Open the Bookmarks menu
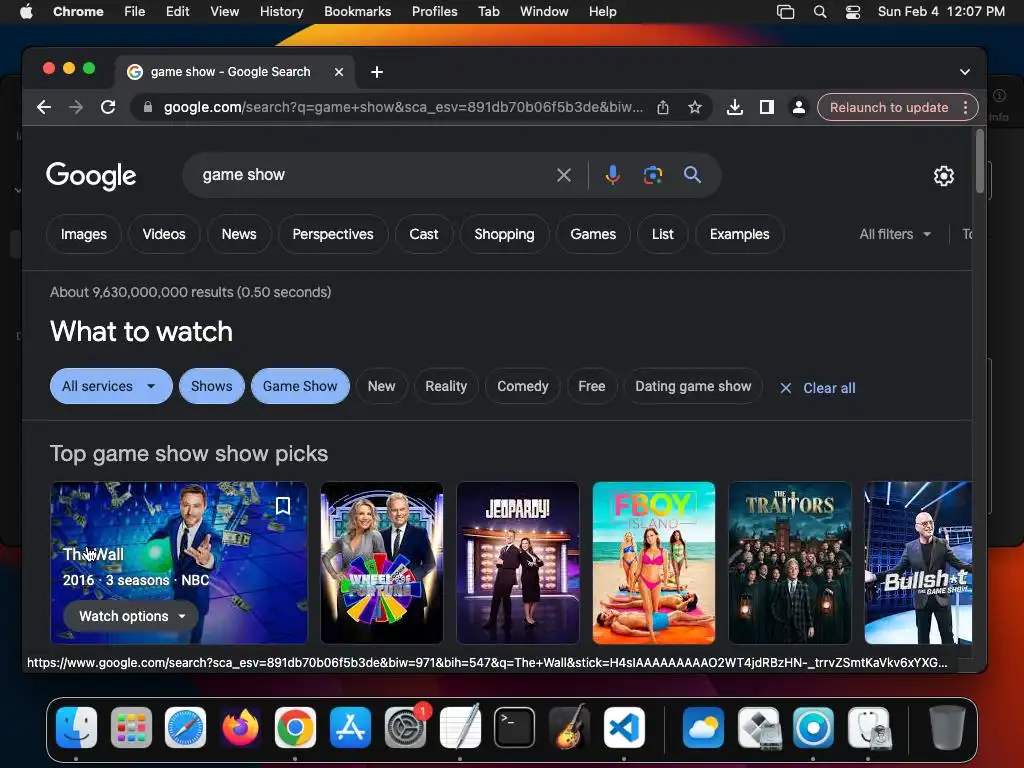1024x768 pixels. click(357, 11)
